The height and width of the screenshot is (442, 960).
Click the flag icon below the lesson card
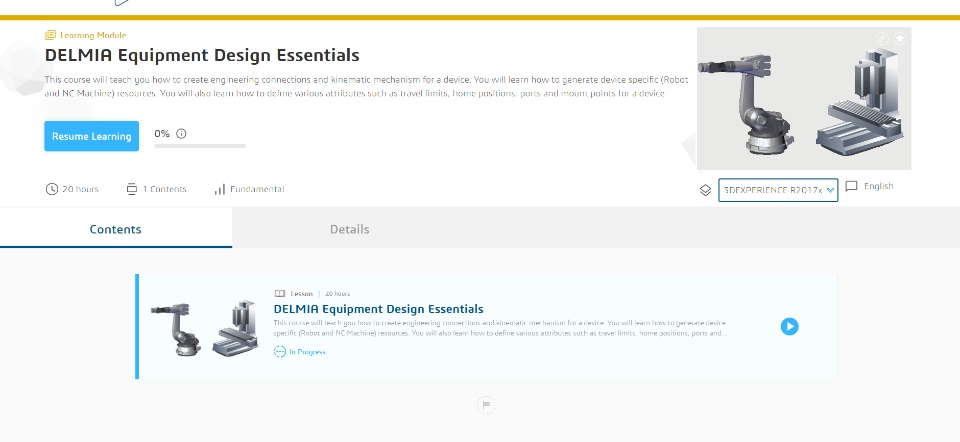(x=486, y=405)
